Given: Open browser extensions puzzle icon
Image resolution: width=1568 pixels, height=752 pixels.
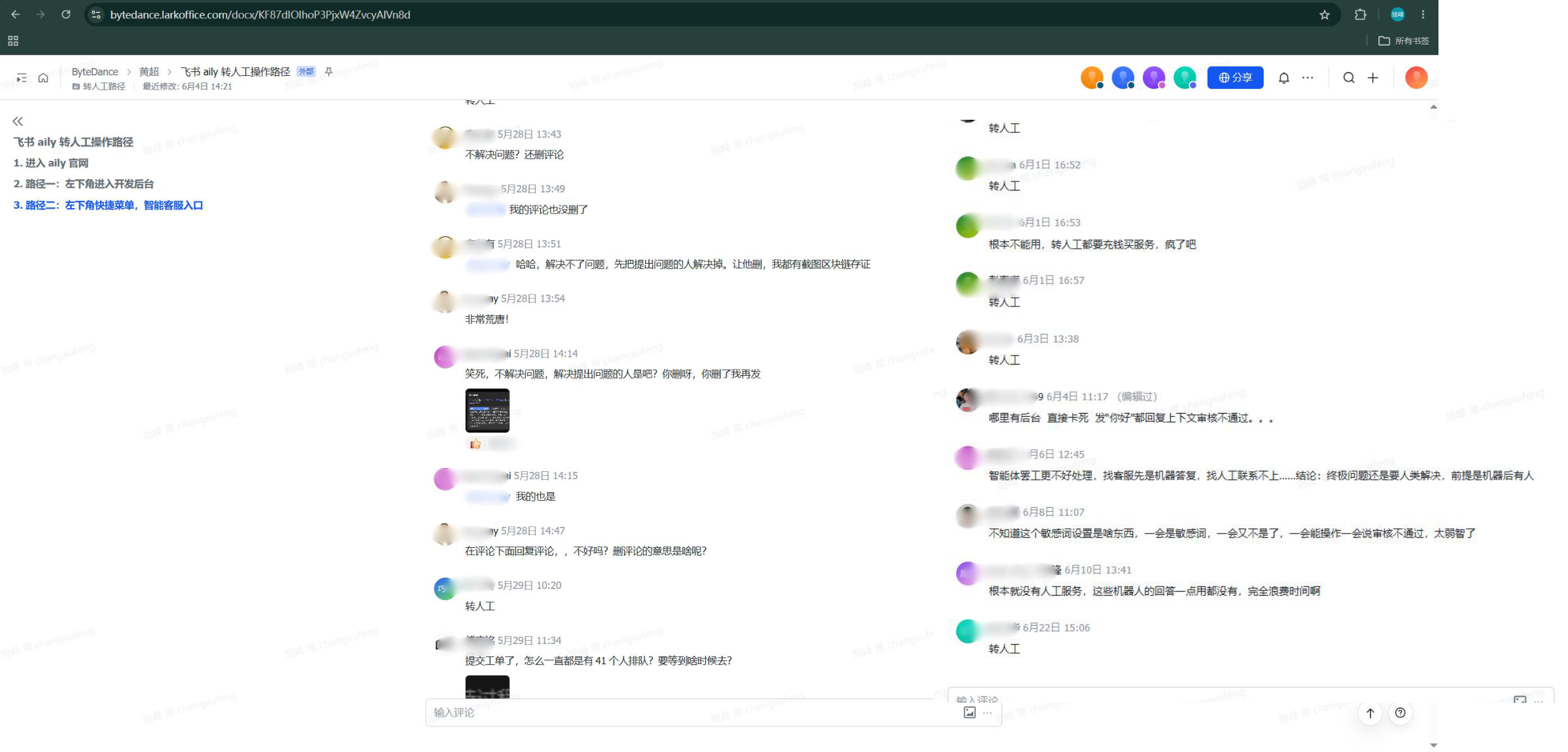Looking at the screenshot, I should point(1361,14).
